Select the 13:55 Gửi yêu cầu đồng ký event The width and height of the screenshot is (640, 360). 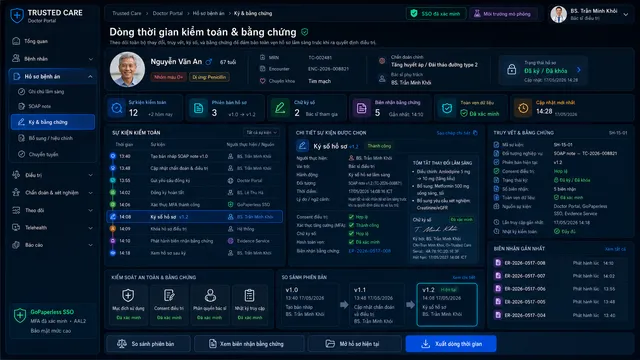(x=195, y=180)
